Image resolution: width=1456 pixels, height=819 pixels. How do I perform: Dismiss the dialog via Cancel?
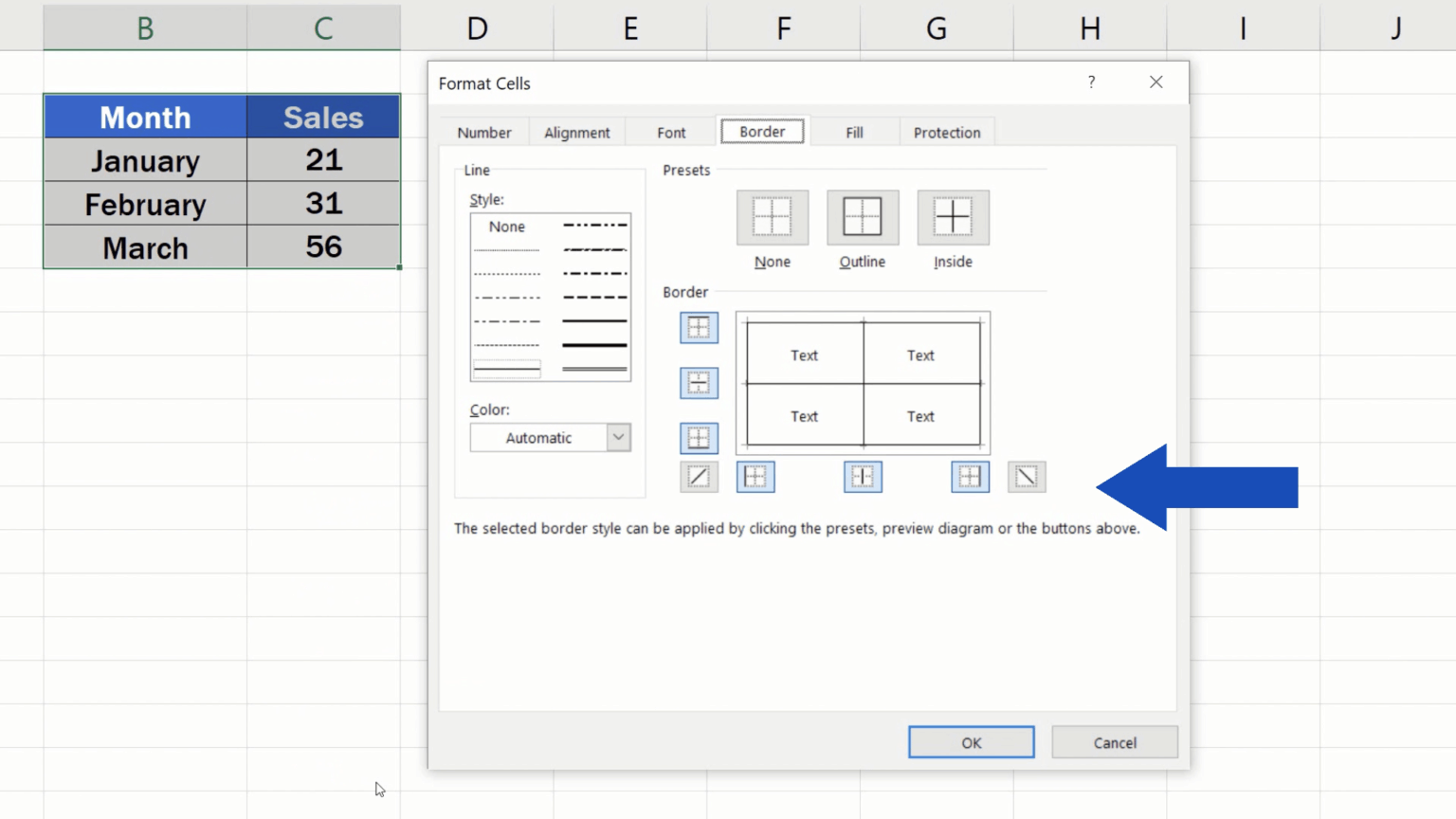pos(1114,742)
